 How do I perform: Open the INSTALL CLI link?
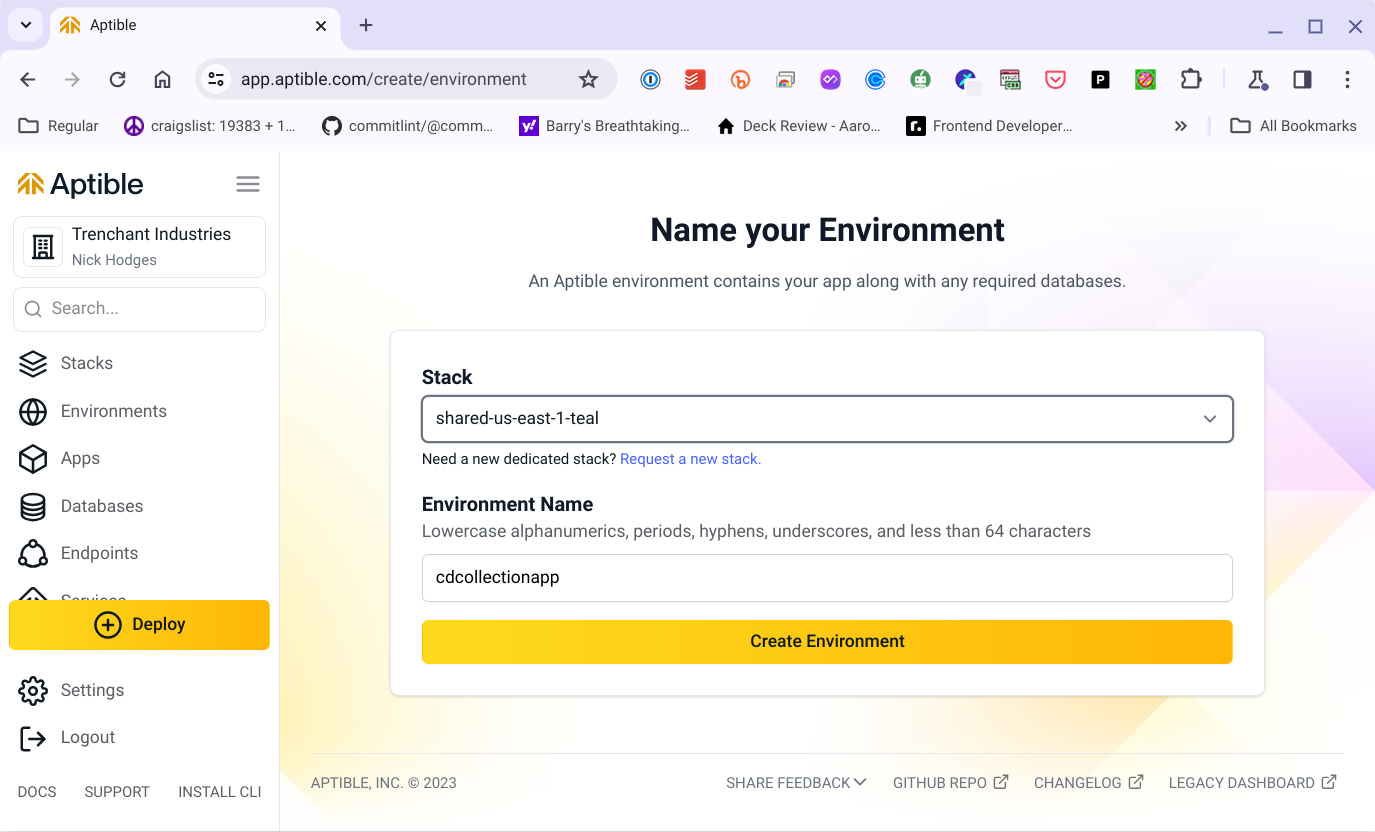(220, 792)
